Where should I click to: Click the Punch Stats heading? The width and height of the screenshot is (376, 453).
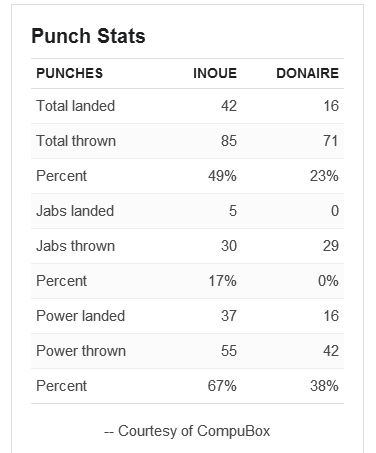coord(88,36)
